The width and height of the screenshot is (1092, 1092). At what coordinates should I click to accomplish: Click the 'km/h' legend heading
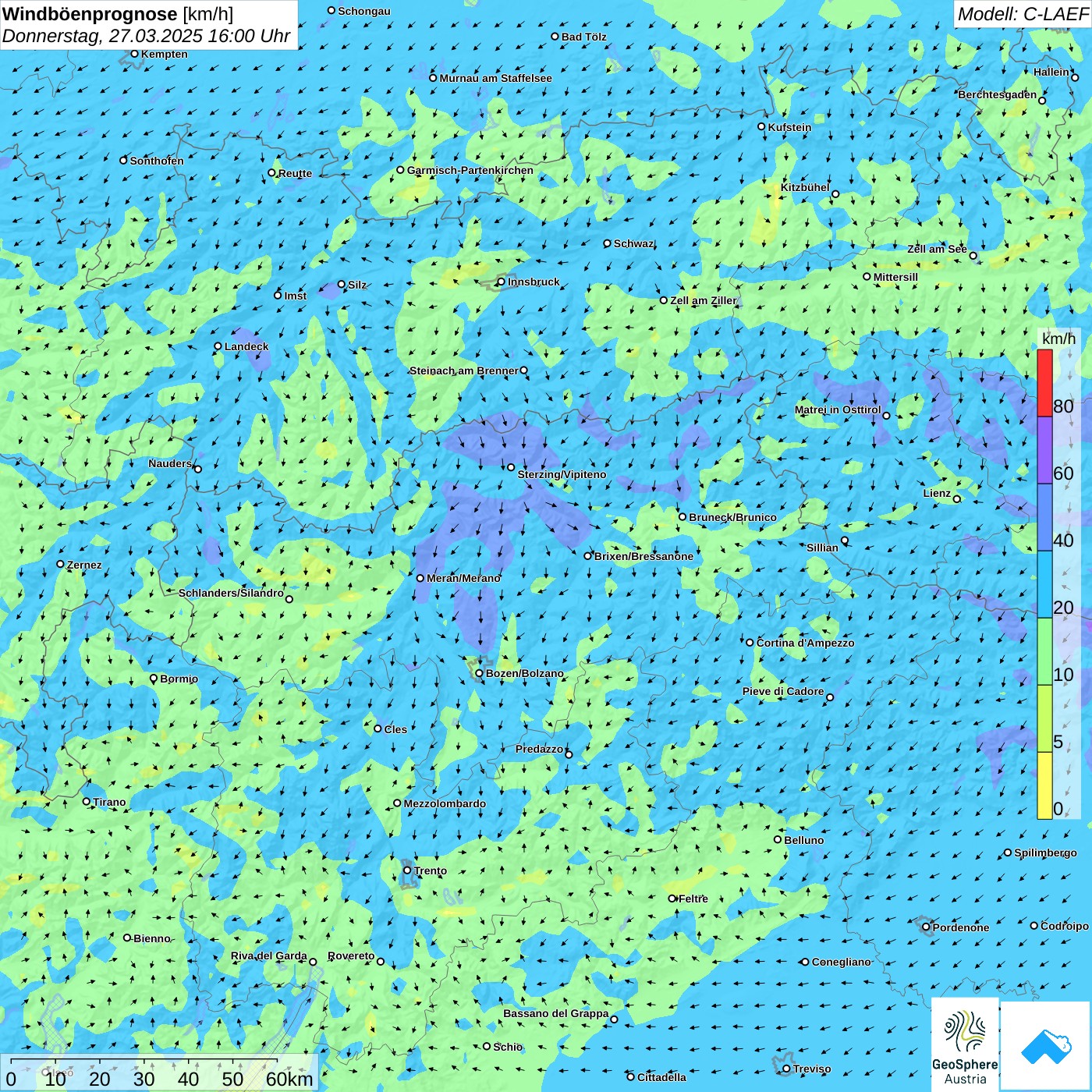point(1058,339)
